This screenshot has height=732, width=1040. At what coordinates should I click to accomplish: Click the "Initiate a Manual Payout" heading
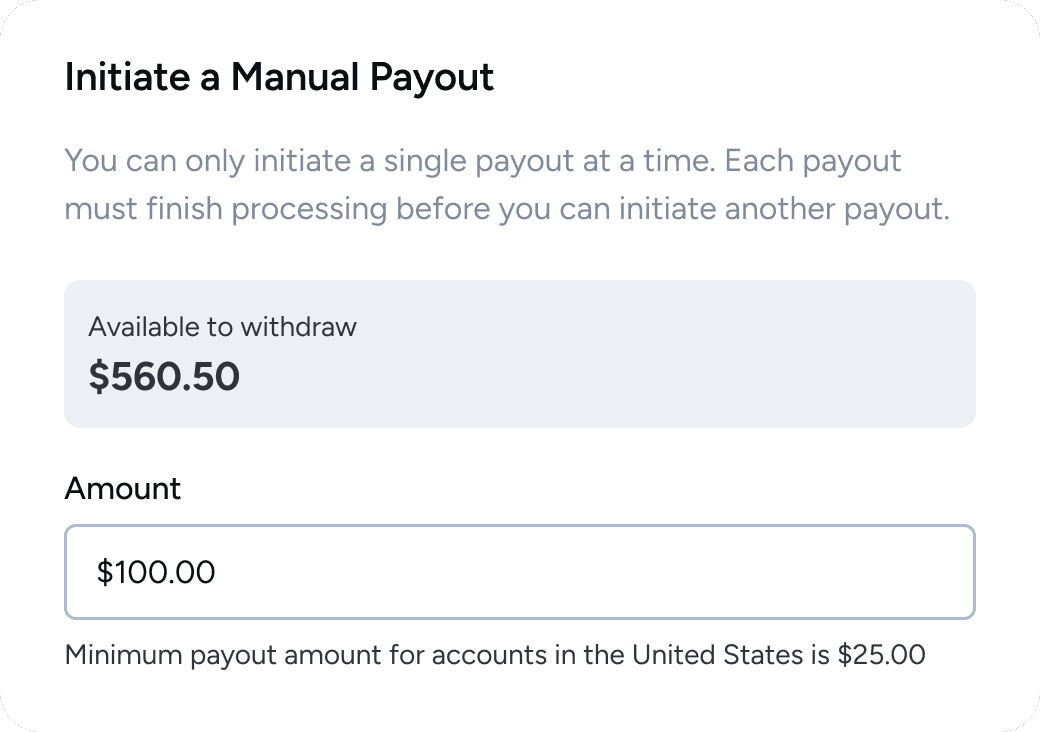click(279, 77)
